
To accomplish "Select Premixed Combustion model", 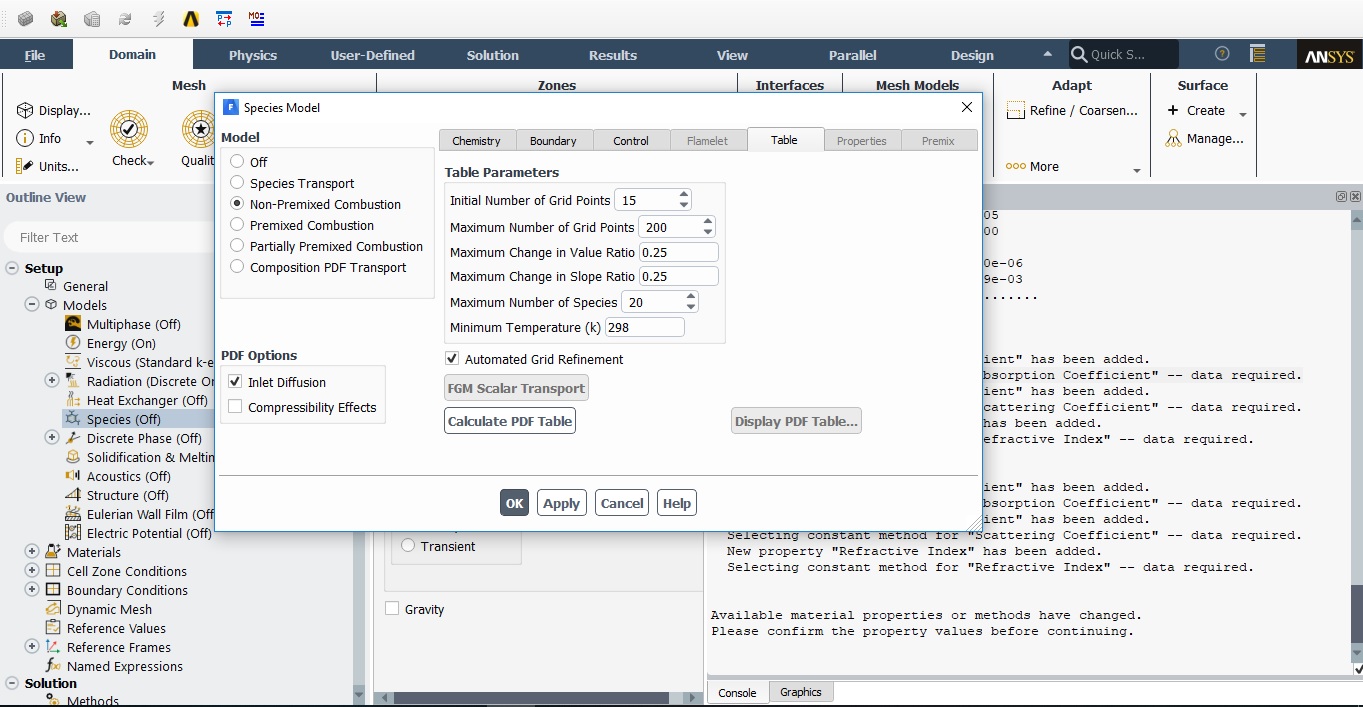I will [237, 224].
